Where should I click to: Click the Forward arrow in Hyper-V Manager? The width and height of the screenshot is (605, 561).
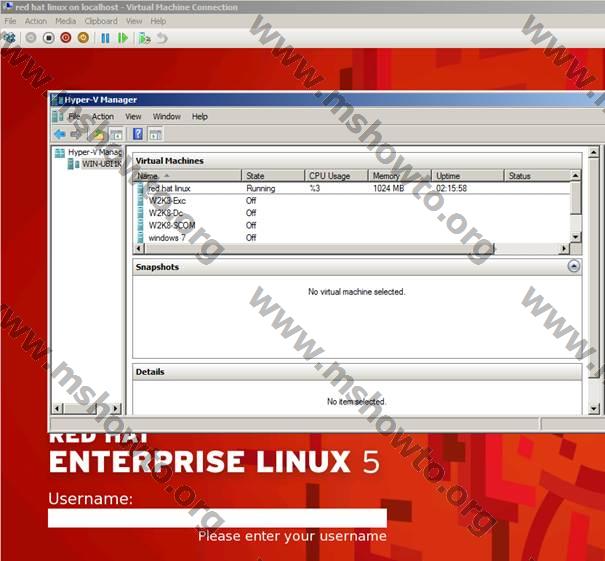76,134
